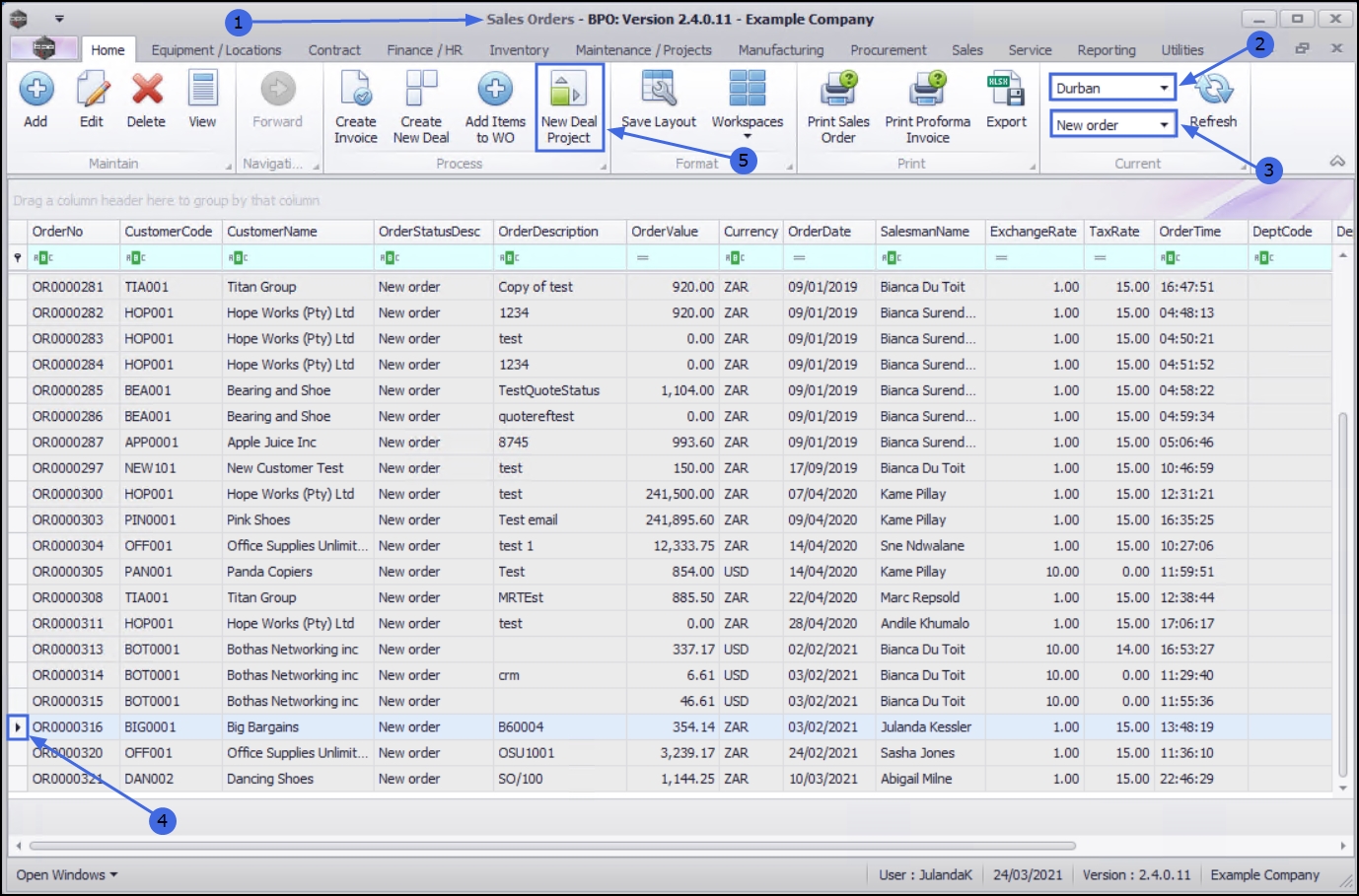Switch to the Procurement tab
This screenshot has height=896, width=1359.
coord(889,49)
